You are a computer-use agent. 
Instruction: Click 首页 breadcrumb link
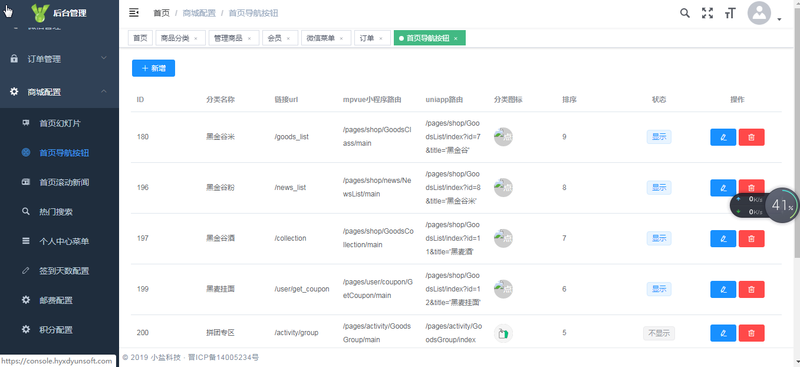pos(161,13)
